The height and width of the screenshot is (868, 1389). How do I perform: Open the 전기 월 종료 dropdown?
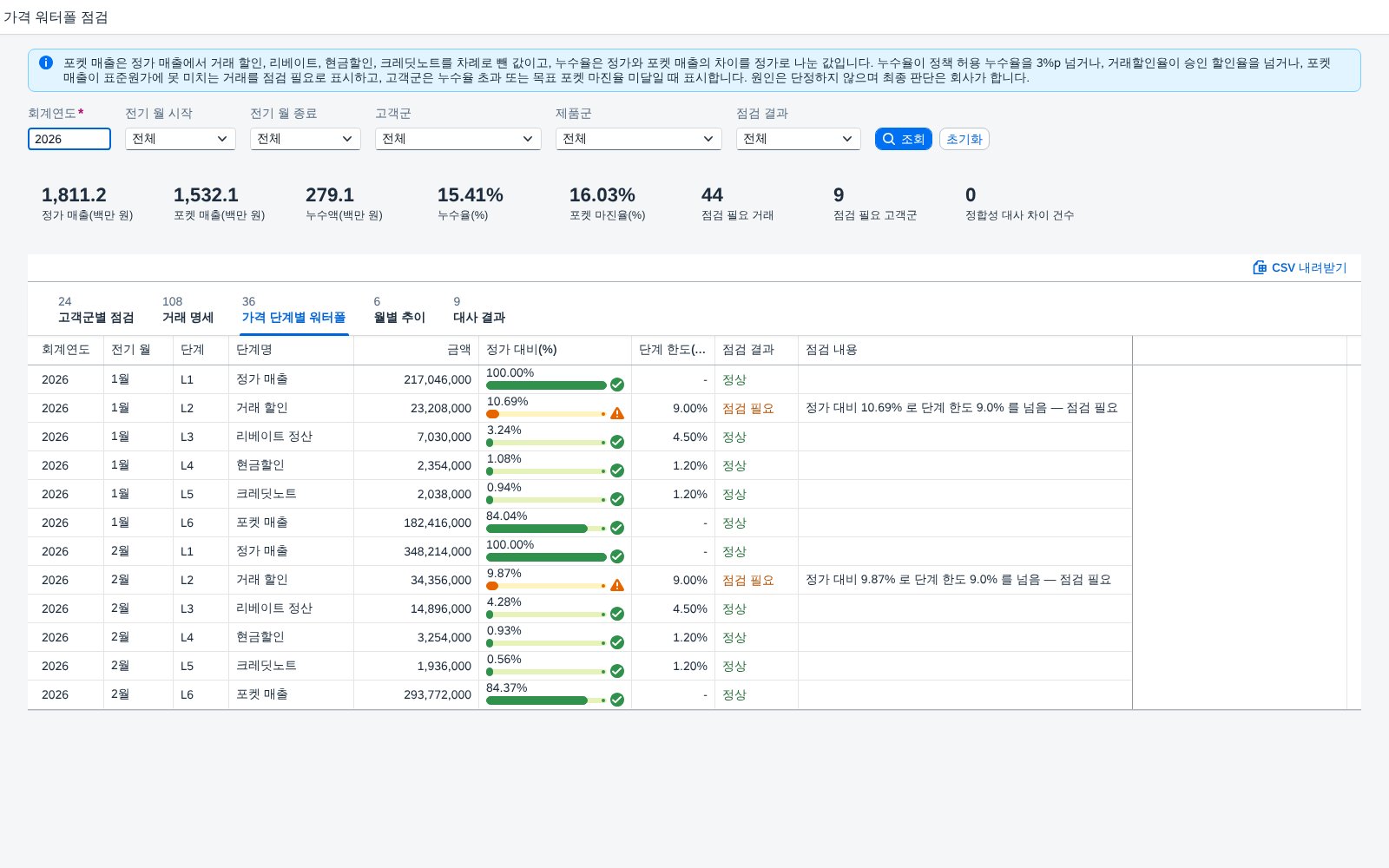click(306, 139)
